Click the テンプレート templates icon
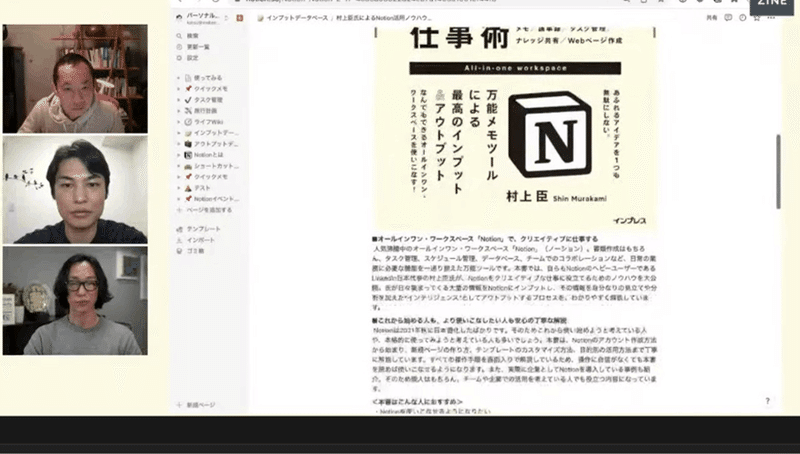 tap(179, 229)
